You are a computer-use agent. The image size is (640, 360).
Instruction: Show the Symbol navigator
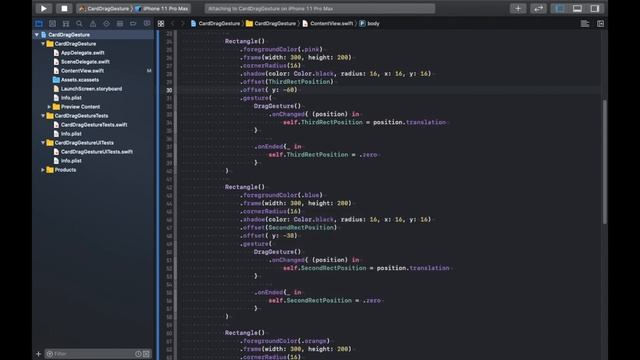[x=66, y=24]
